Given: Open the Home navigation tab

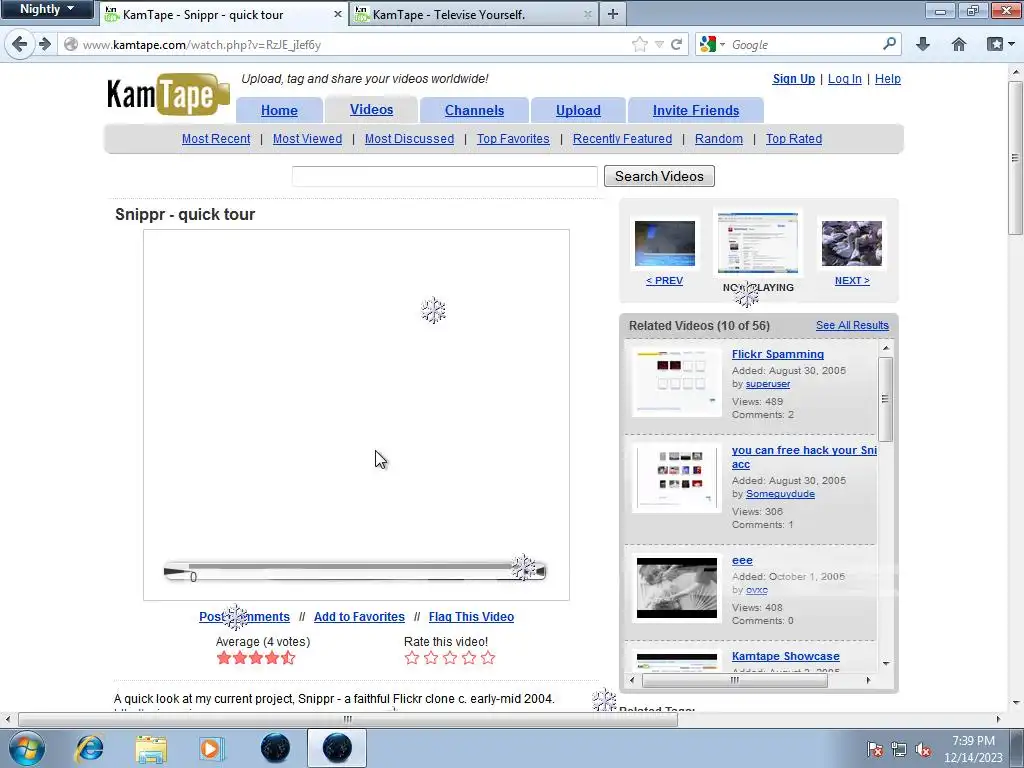Looking at the screenshot, I should 279,110.
